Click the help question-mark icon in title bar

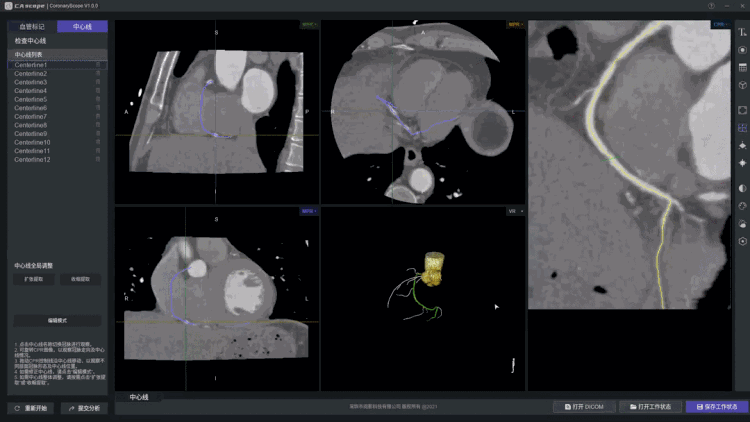(x=711, y=6)
